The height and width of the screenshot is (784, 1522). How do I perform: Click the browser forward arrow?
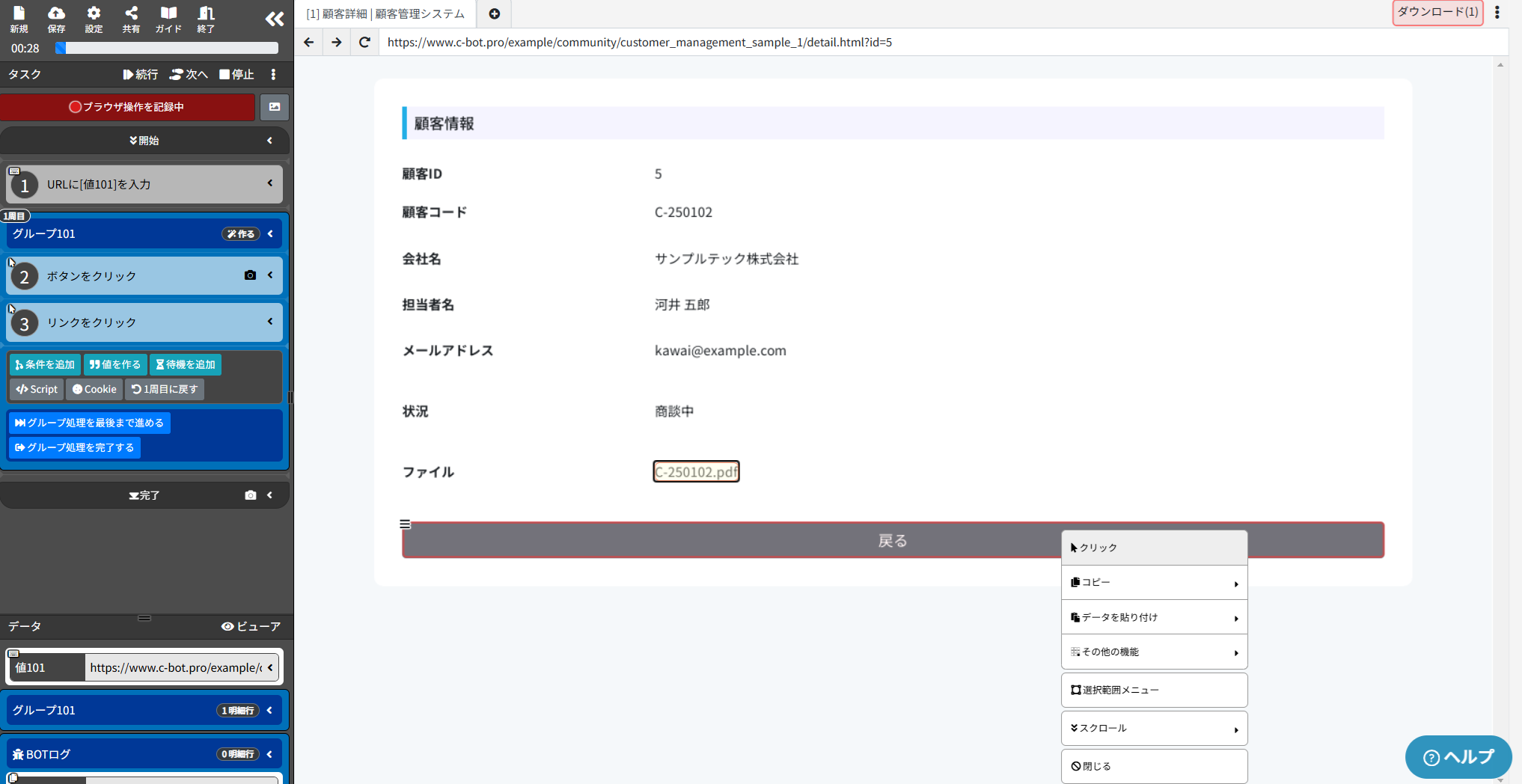pos(337,42)
